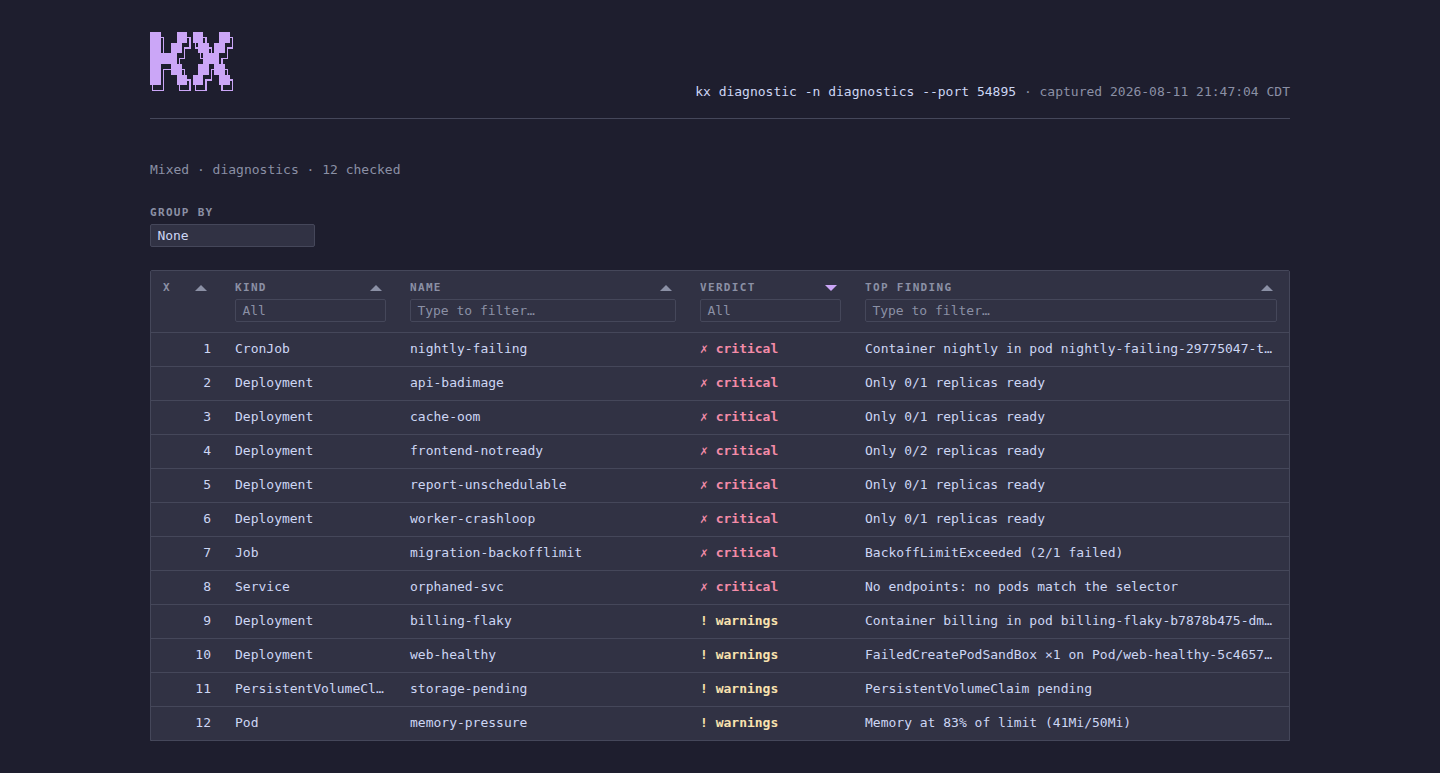Image resolution: width=1440 pixels, height=773 pixels.
Task: Select the worker-crashloop name cell
Action: click(x=472, y=519)
